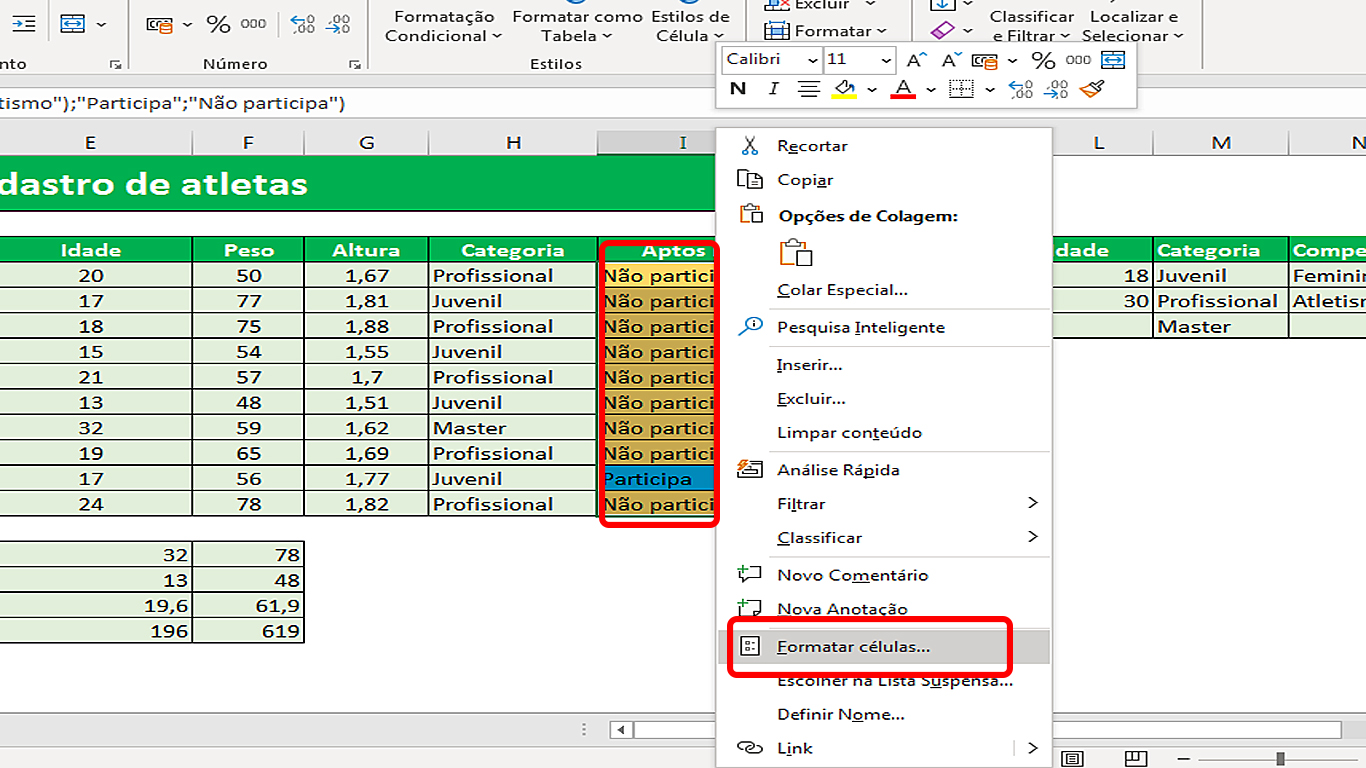Click percent style in ribbon Número group

[218, 24]
